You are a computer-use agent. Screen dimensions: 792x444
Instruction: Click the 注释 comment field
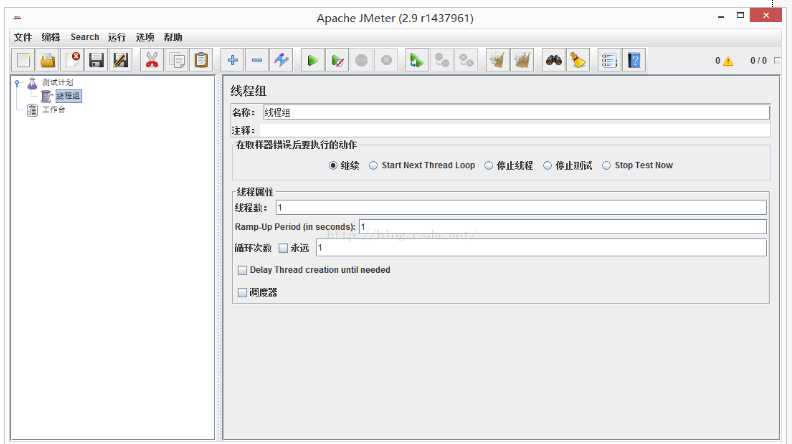514,130
